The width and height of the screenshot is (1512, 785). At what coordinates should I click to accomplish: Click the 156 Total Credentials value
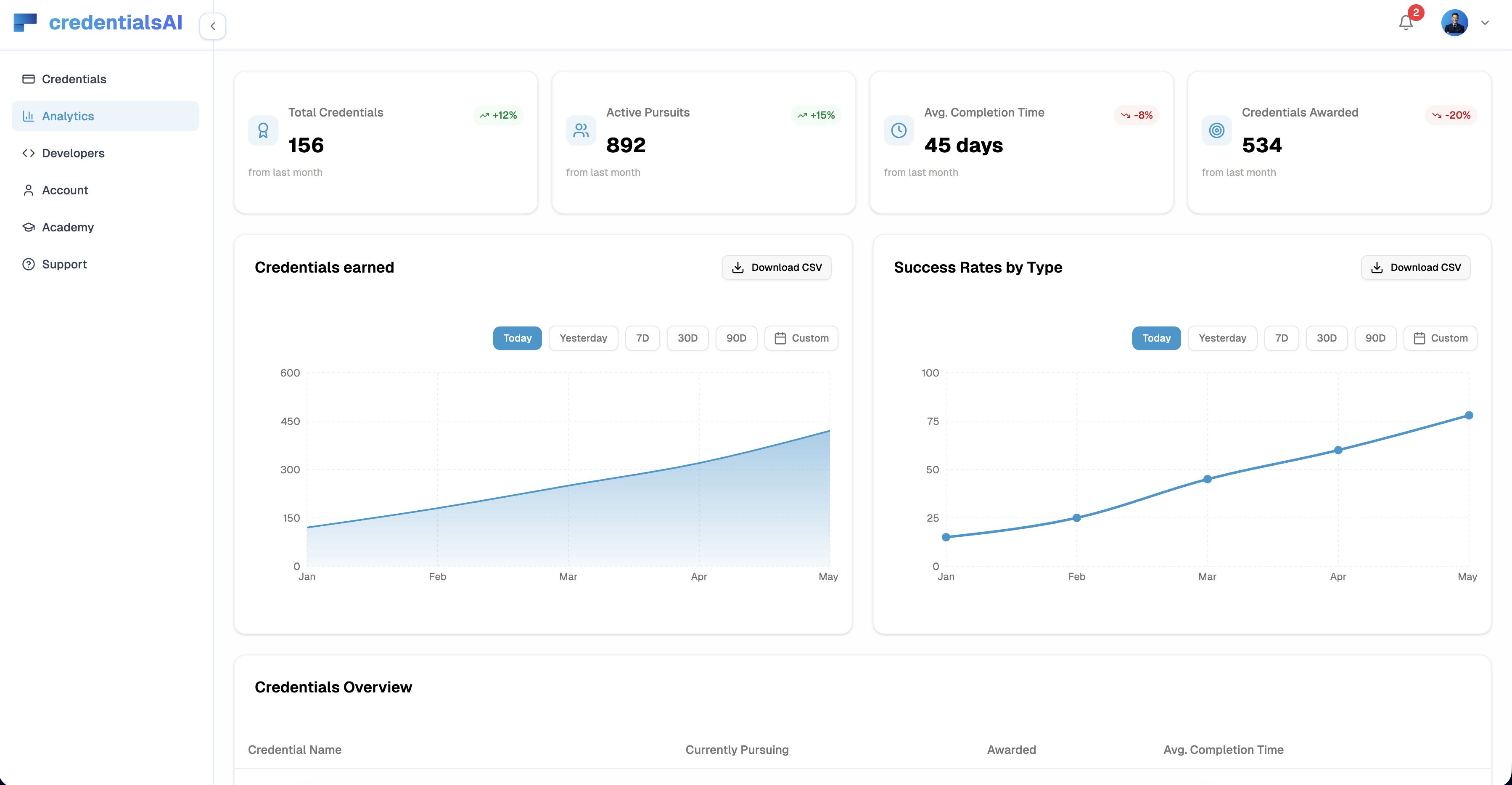[x=306, y=145]
